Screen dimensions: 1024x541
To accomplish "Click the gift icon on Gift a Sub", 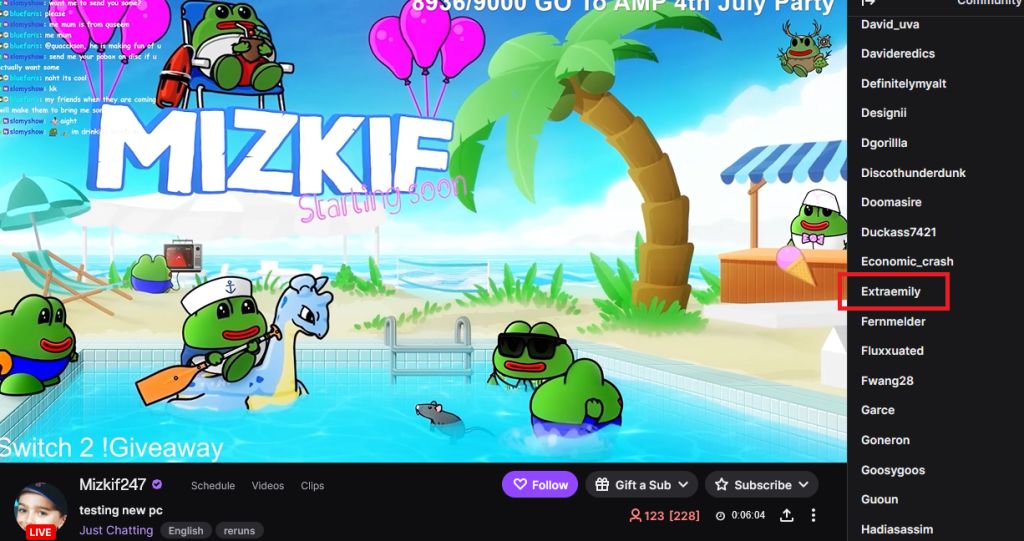I will (x=602, y=485).
